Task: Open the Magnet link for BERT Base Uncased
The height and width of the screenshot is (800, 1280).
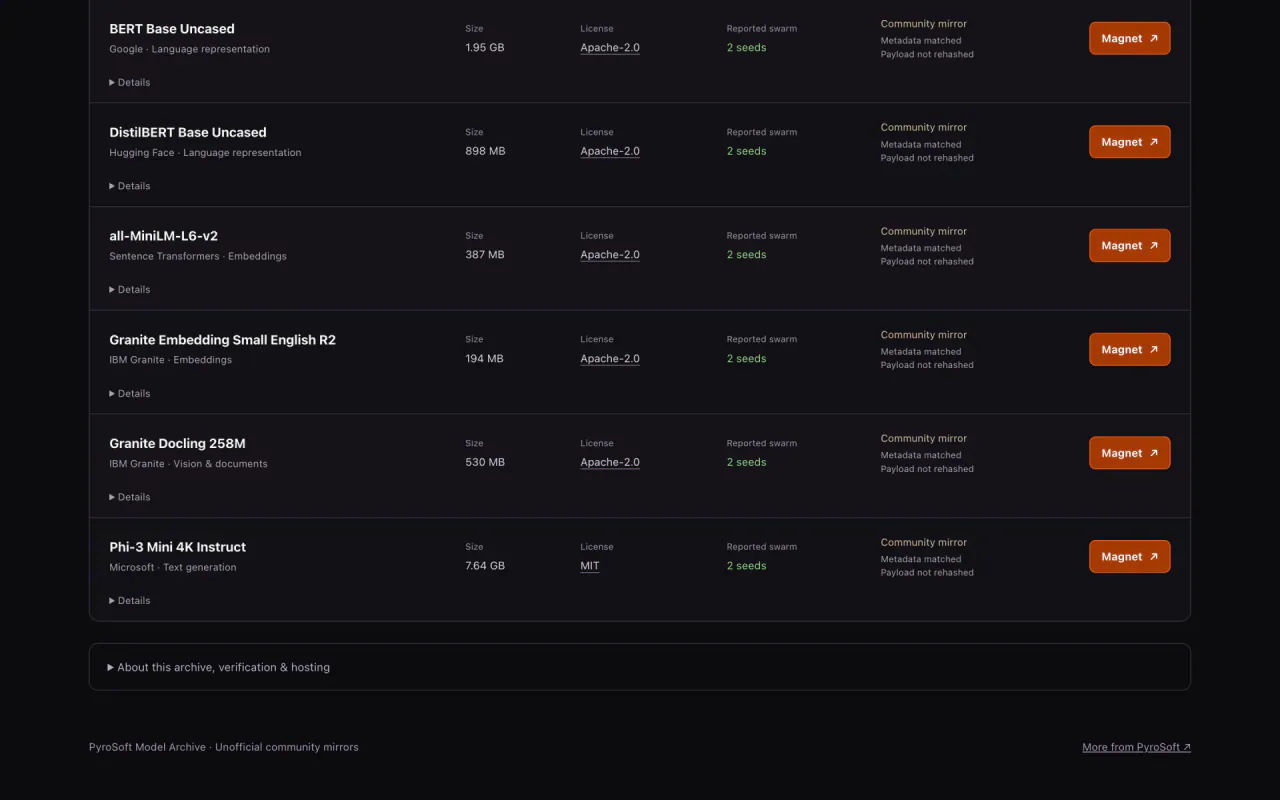Action: [x=1129, y=38]
